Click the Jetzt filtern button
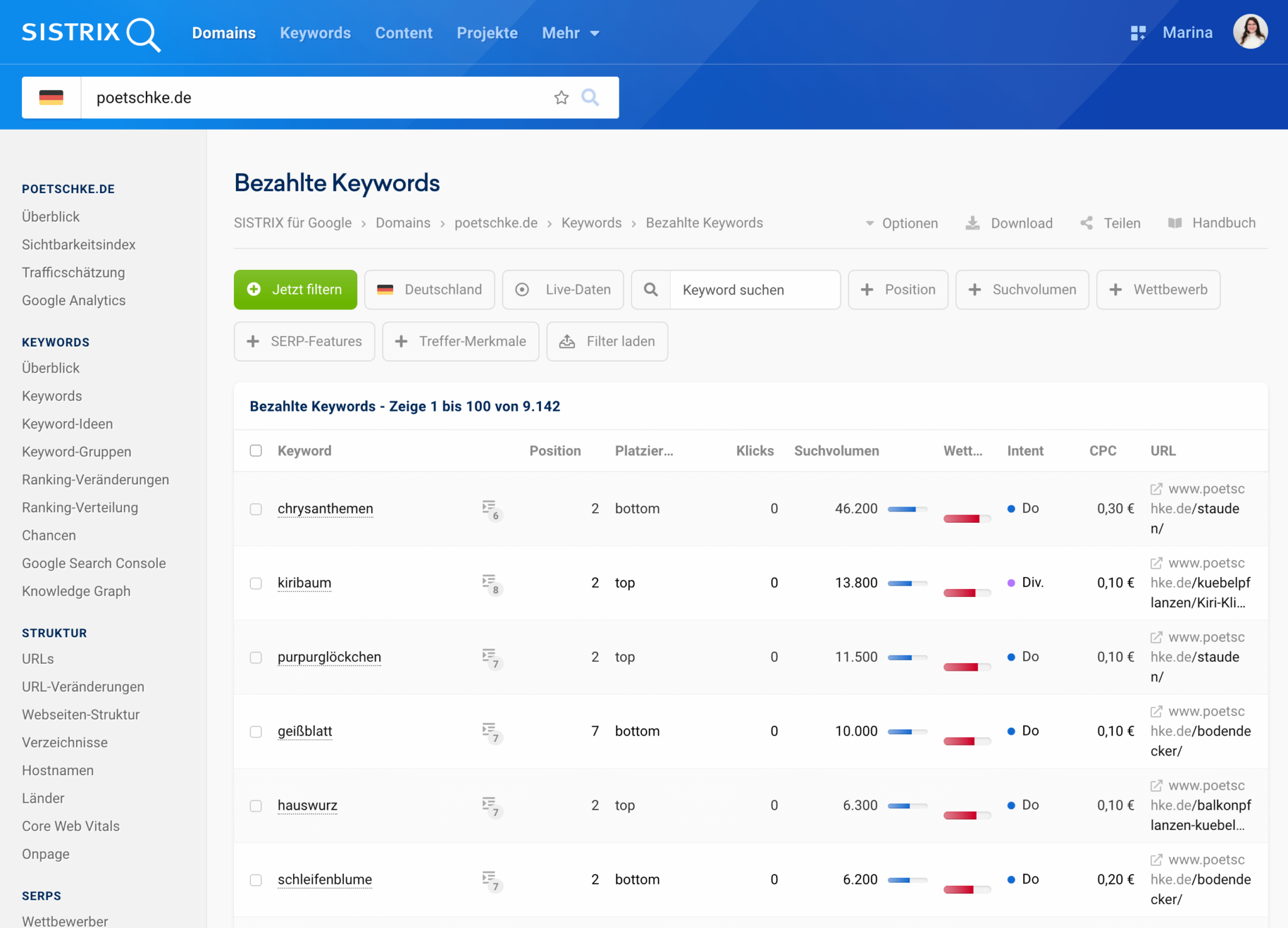 tap(295, 289)
